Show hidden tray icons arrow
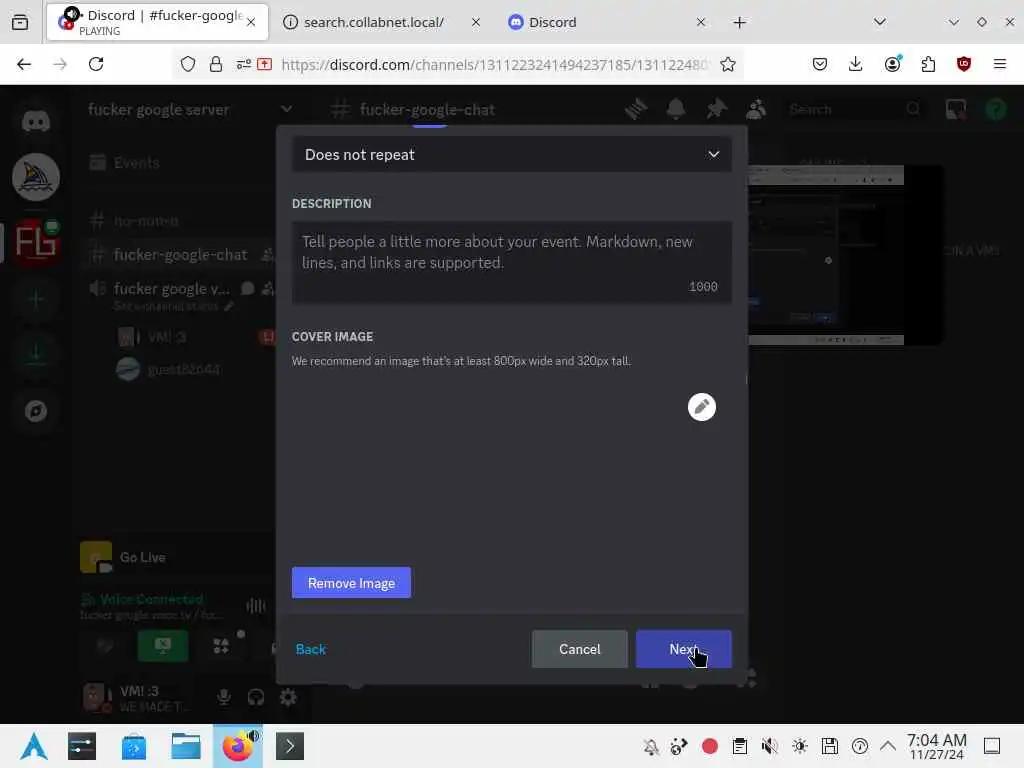 (888, 746)
